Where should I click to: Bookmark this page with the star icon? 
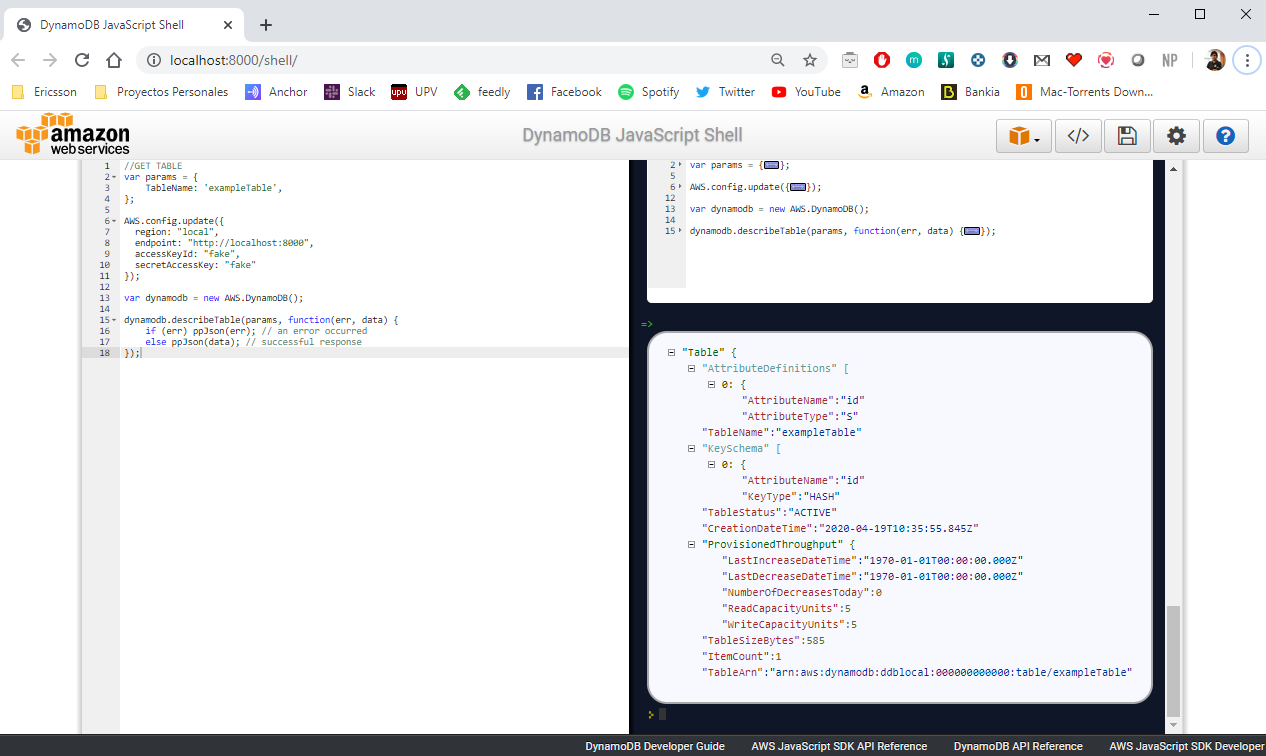809,60
